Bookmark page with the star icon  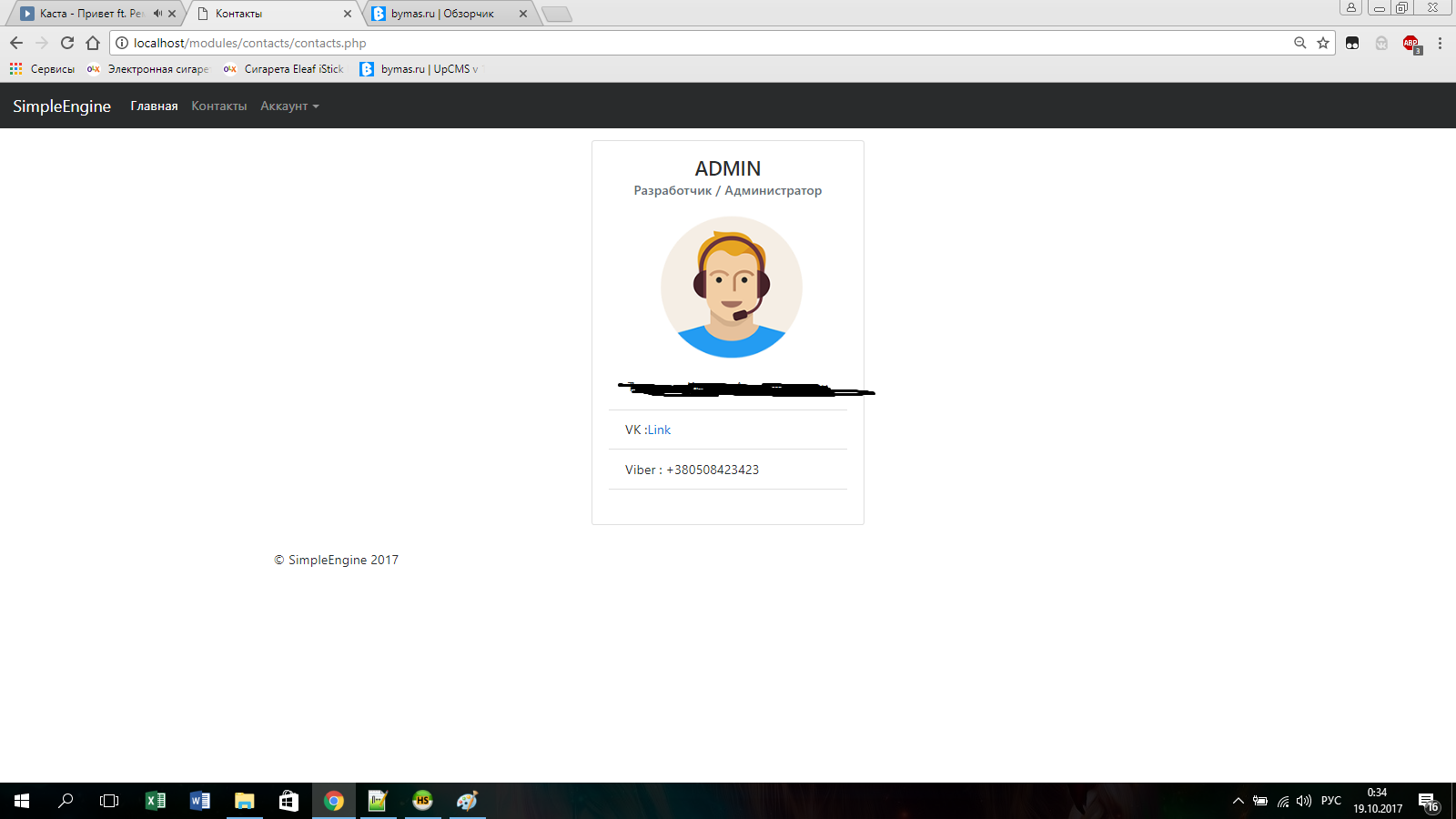pos(1323,43)
